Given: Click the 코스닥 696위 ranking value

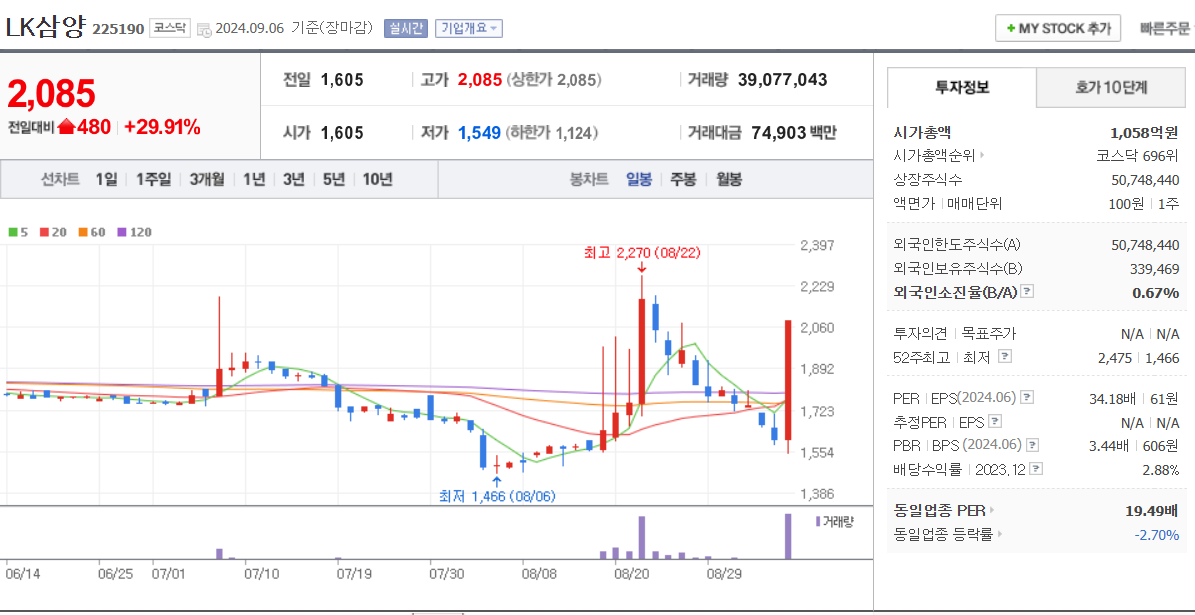Looking at the screenshot, I should pos(1138,156).
